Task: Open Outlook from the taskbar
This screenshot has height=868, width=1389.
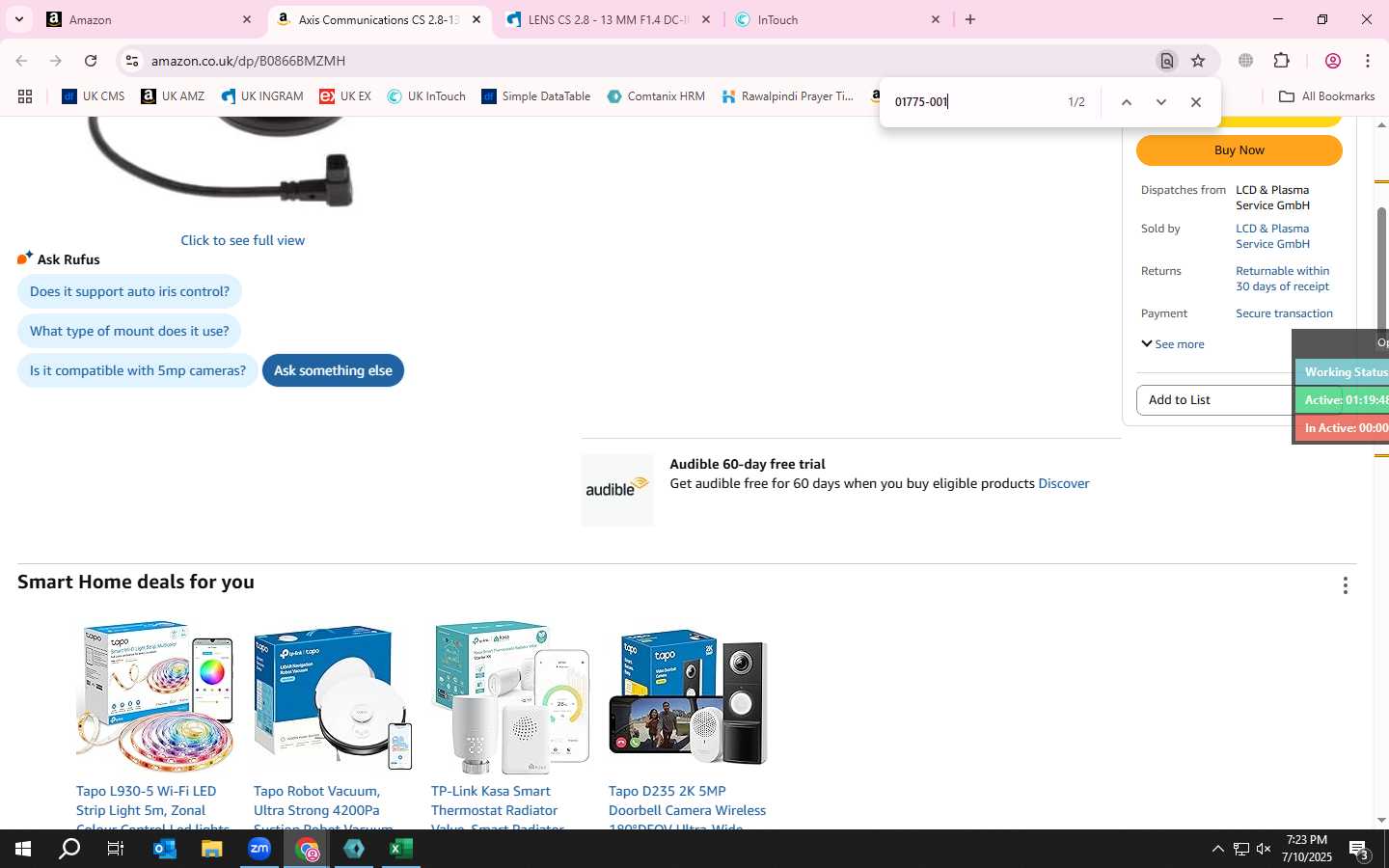Action: click(165, 850)
